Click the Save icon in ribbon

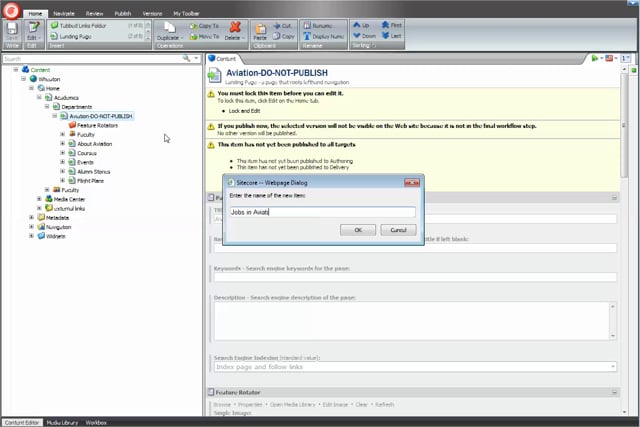coord(12,30)
